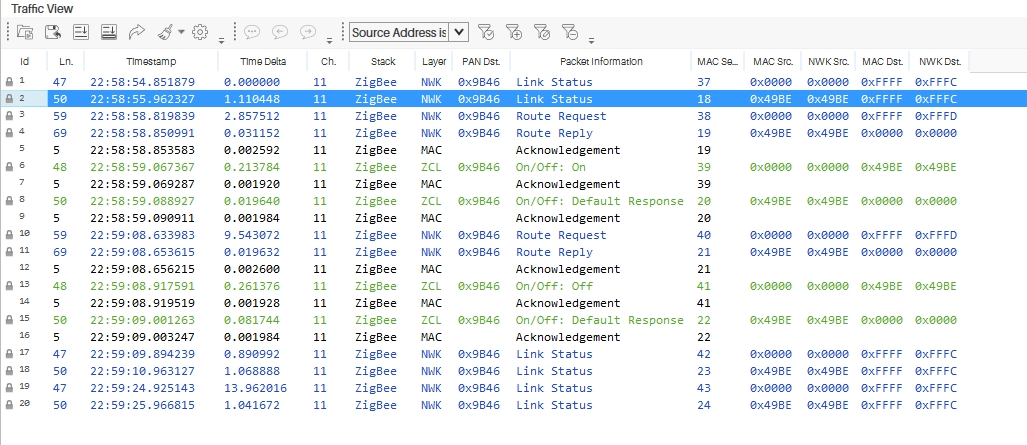Click the speech bubble comment icon
Image resolution: width=1027 pixels, height=445 pixels.
click(252, 31)
